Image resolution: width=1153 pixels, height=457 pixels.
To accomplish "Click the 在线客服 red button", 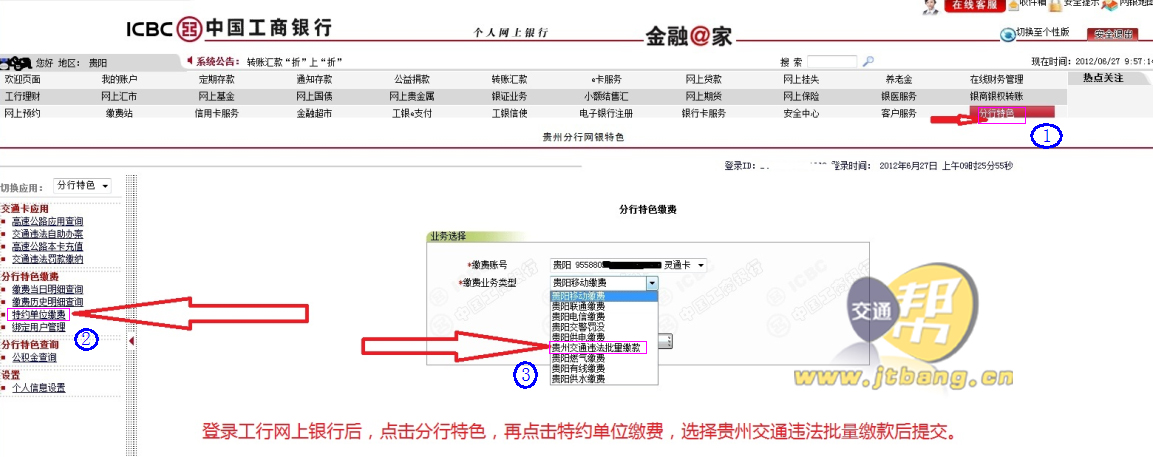I will click(x=974, y=6).
